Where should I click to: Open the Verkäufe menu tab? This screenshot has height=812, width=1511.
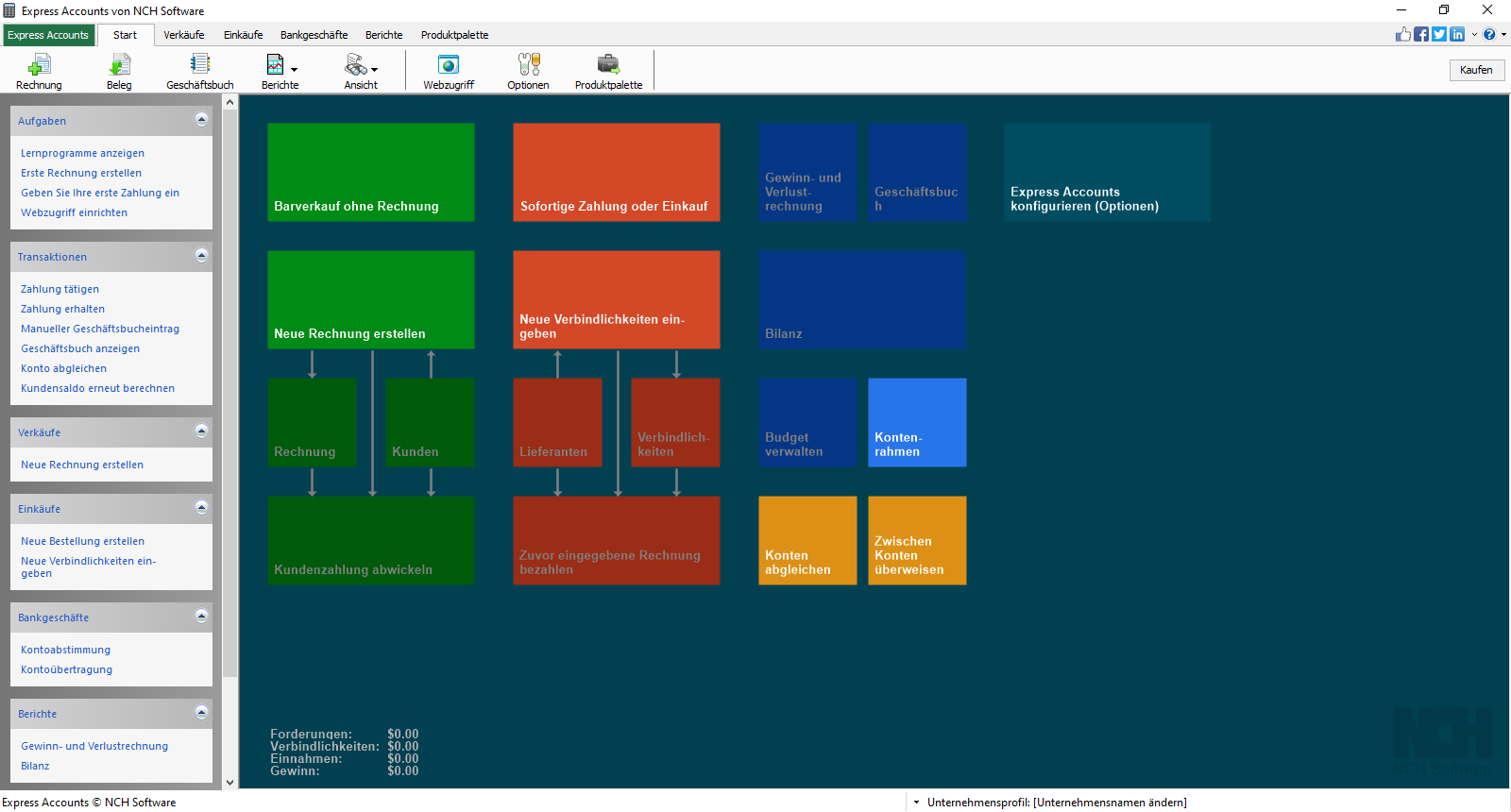184,35
